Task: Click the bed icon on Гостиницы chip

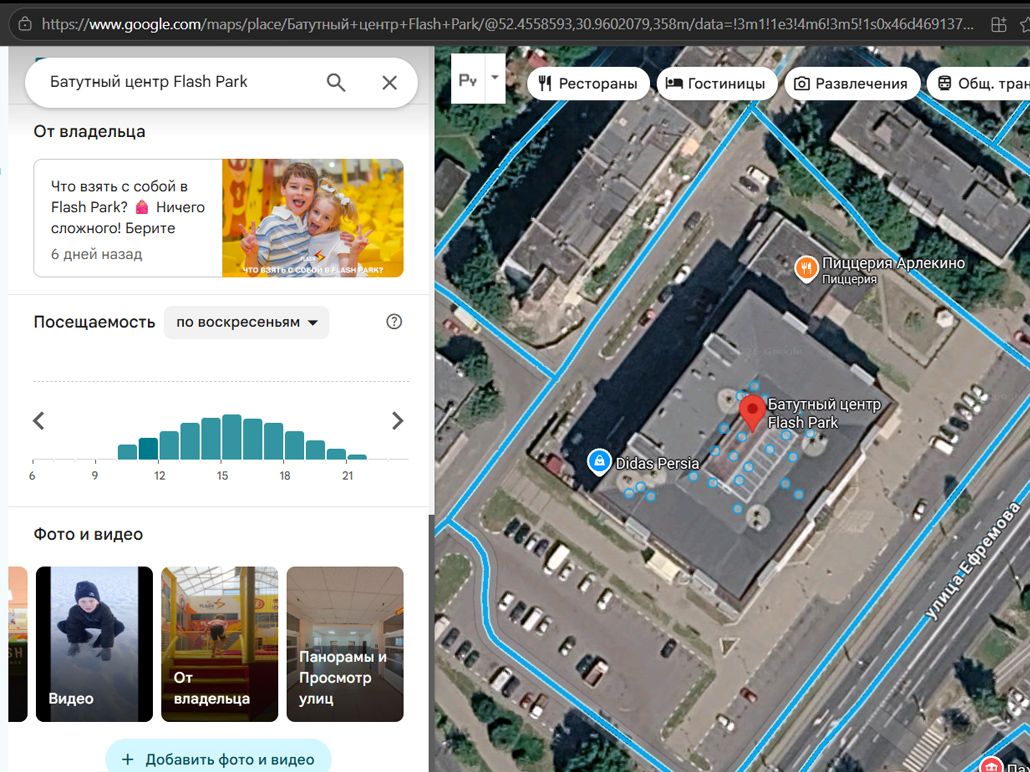Action: pos(674,83)
